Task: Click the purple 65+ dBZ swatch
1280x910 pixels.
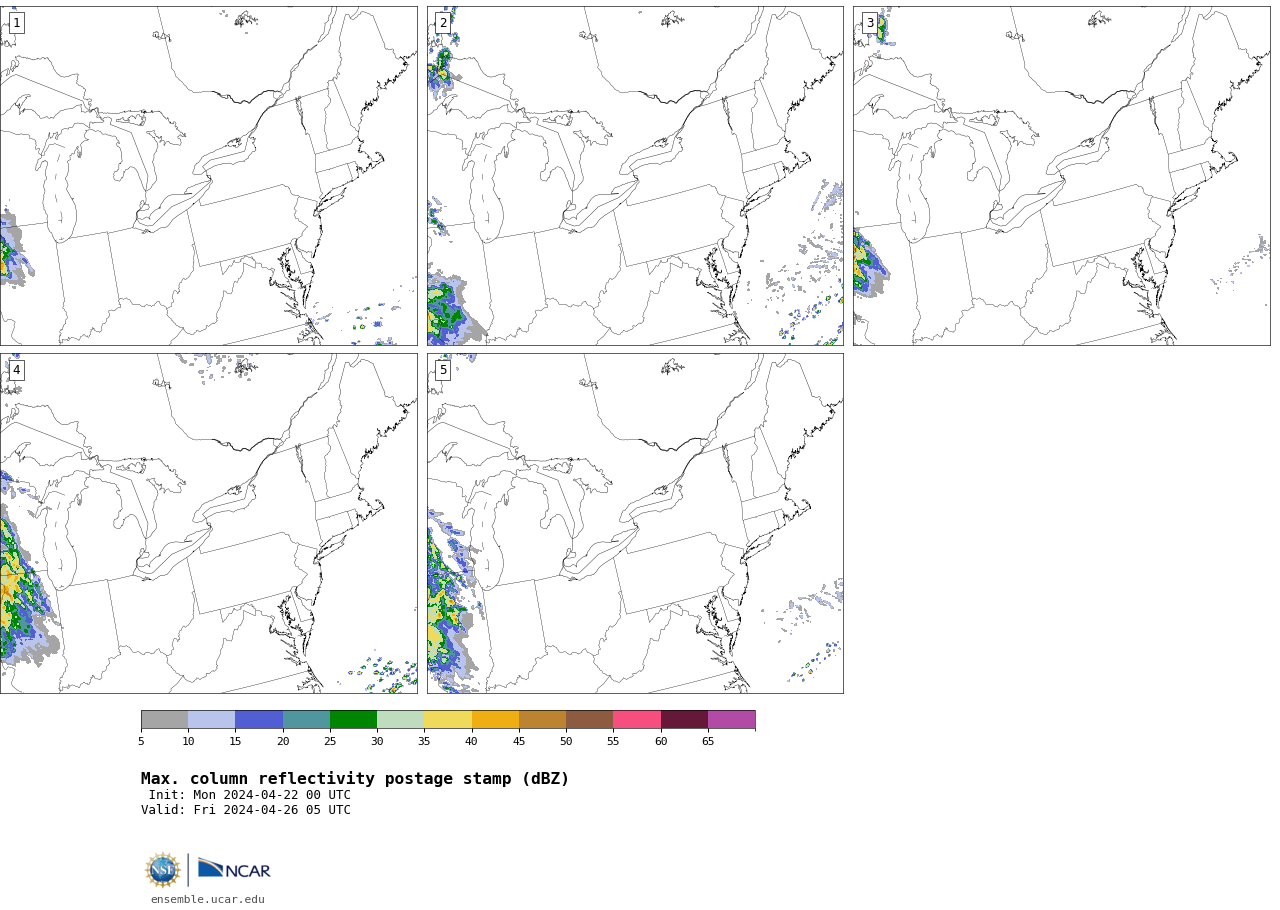Action: click(x=731, y=720)
